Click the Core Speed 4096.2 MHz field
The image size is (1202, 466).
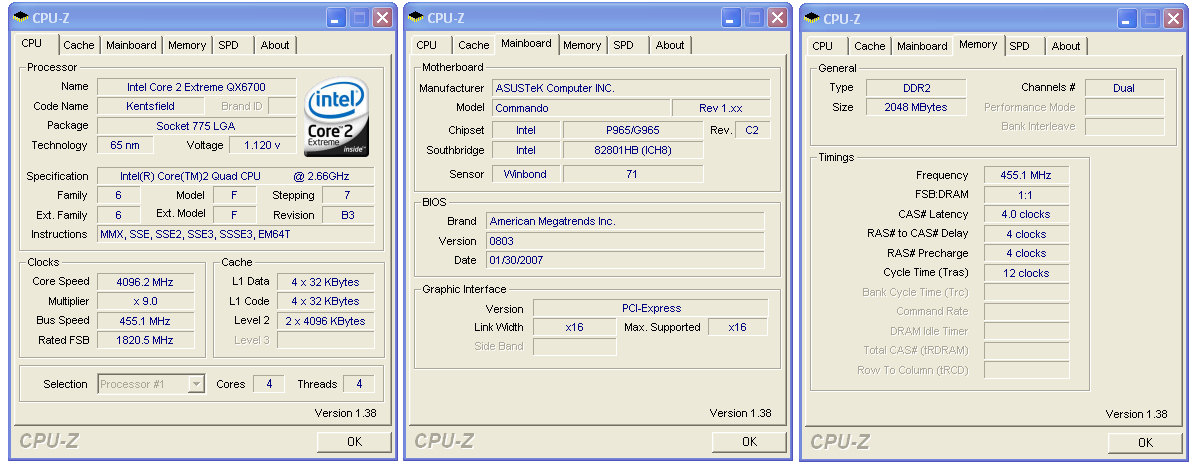(145, 282)
